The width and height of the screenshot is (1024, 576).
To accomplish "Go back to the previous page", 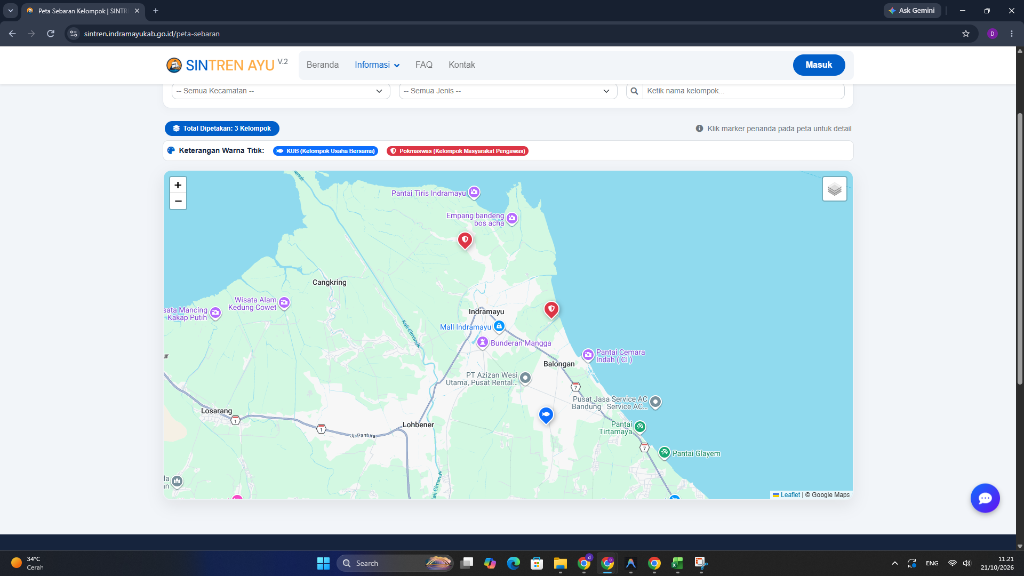I will coord(12,33).
